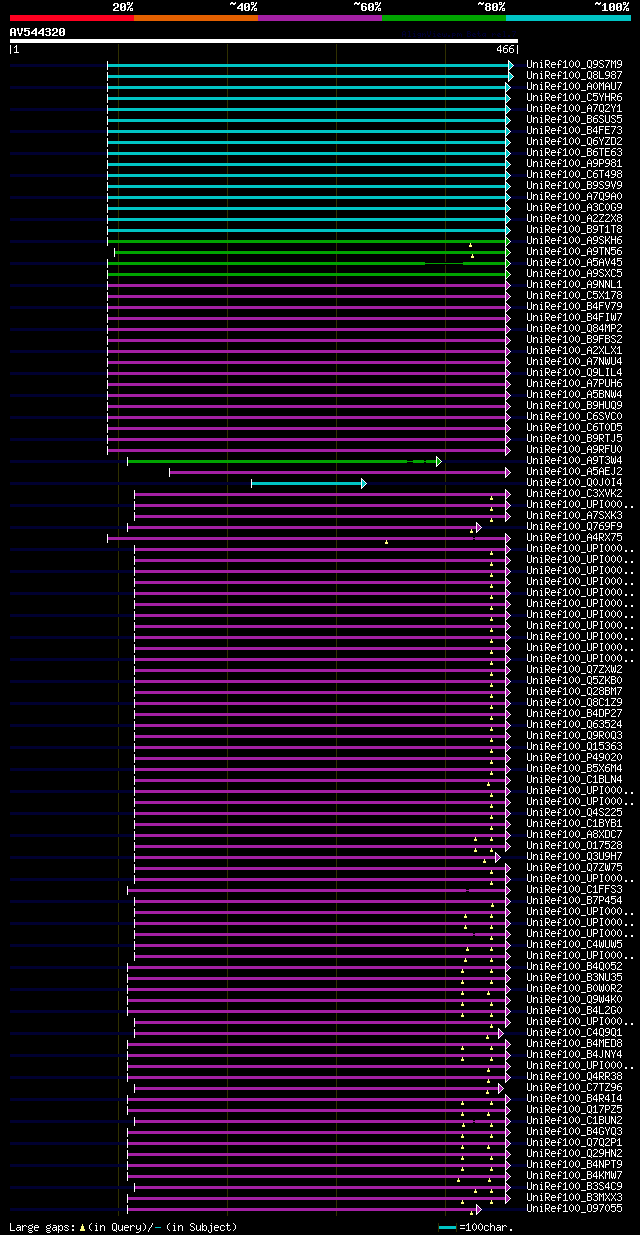The image size is (640, 1235).
Task: Open hit UniRef100_A9SKH6
Action: click(x=574, y=240)
